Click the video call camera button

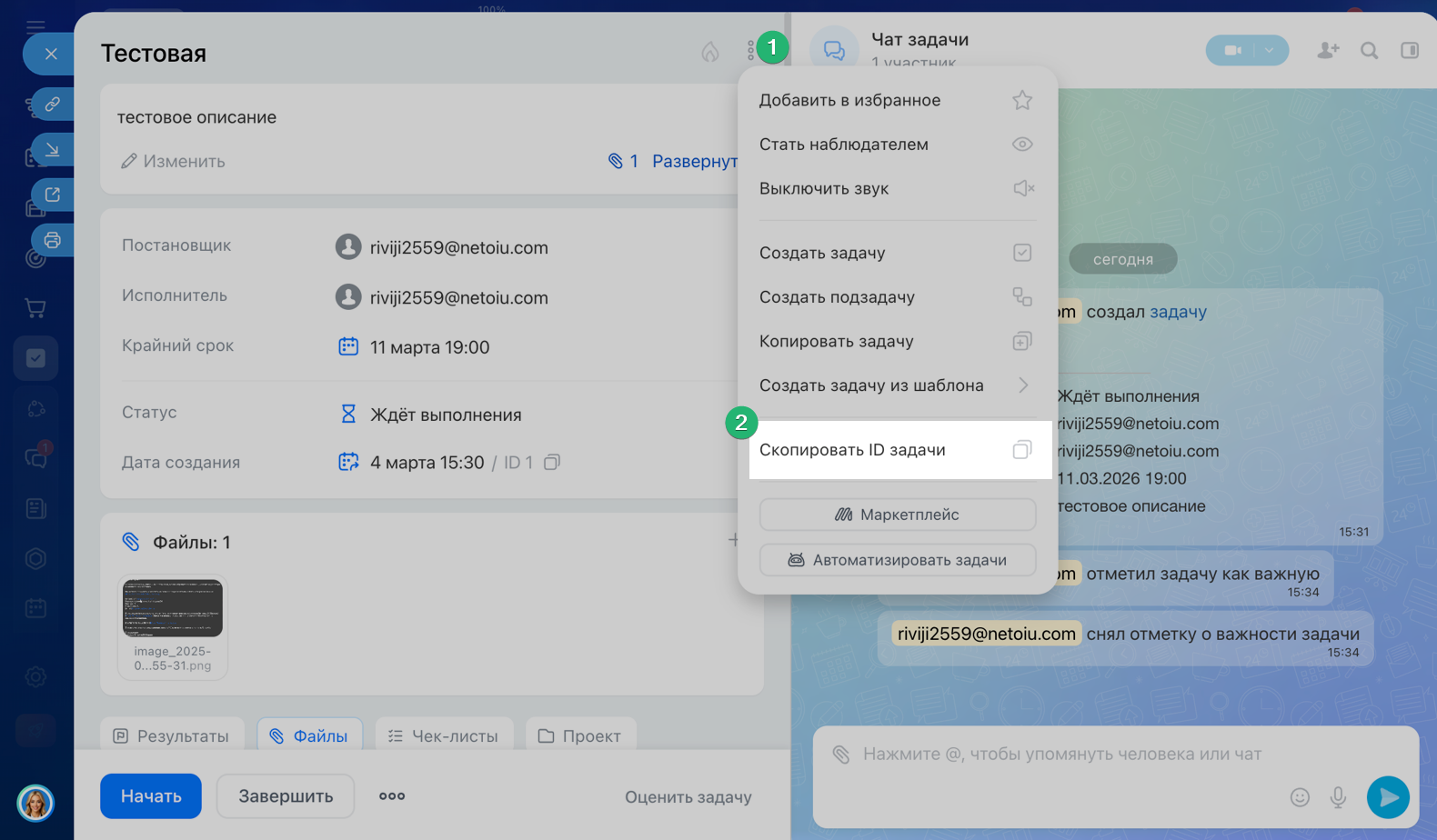1232,50
